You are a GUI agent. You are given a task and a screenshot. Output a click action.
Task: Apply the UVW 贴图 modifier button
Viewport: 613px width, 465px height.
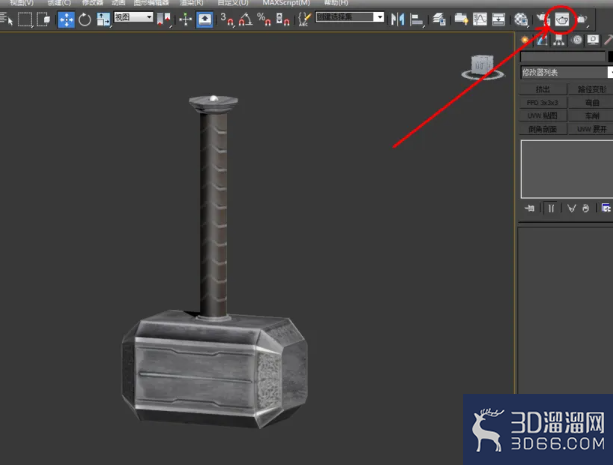(x=543, y=116)
